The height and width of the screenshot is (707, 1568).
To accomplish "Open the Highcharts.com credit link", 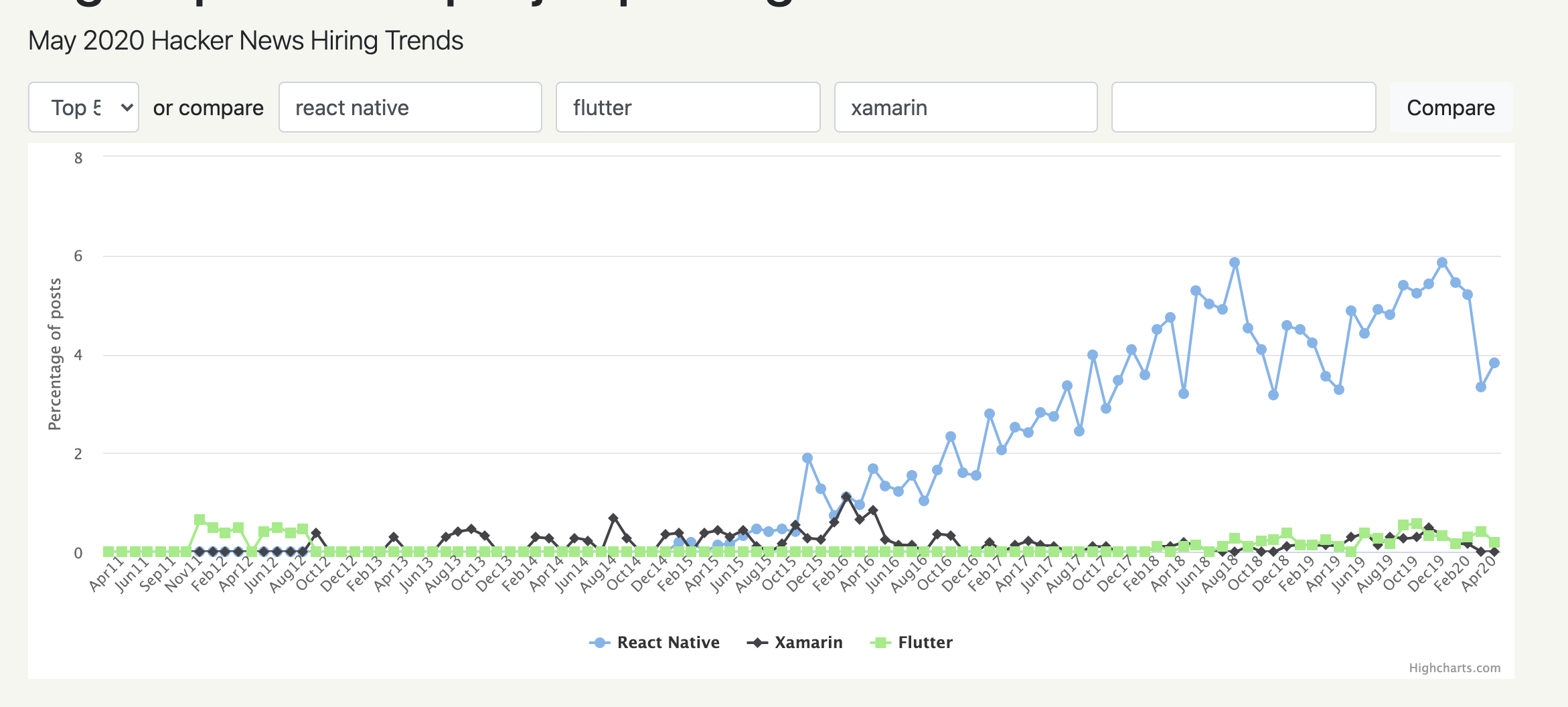I will coord(1454,668).
